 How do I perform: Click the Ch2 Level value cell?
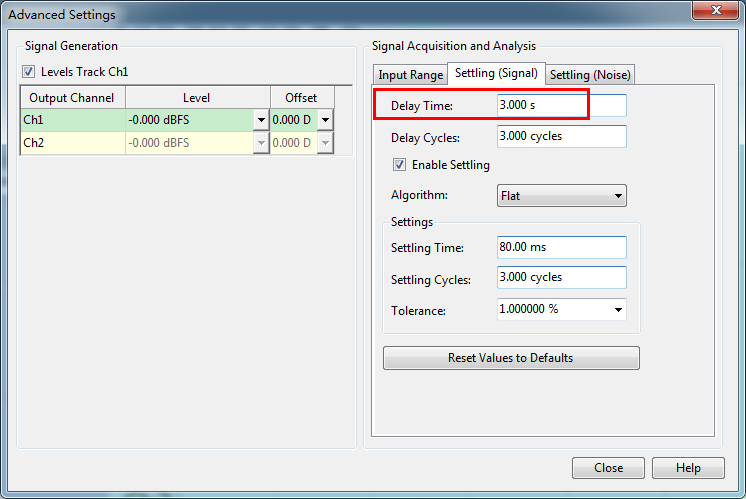(x=190, y=143)
